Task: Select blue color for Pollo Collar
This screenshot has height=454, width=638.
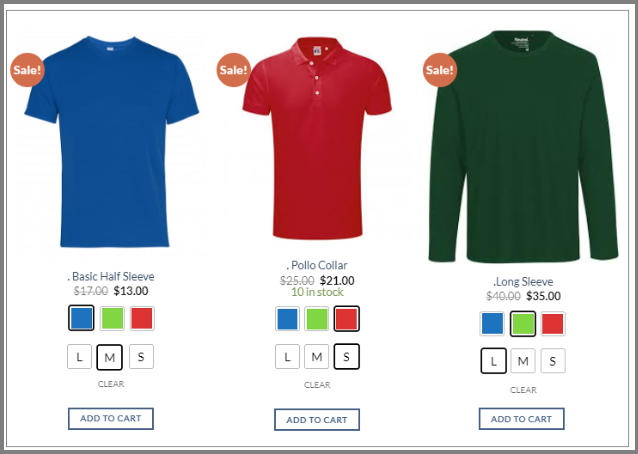Action: [x=287, y=319]
